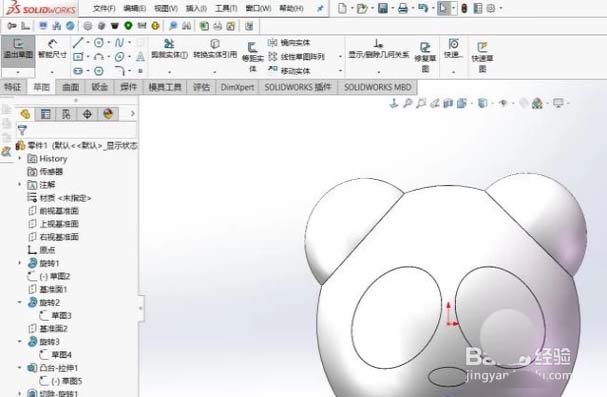Expand the 注解 tree node
This screenshot has width=607, height=397.
(x=20, y=184)
